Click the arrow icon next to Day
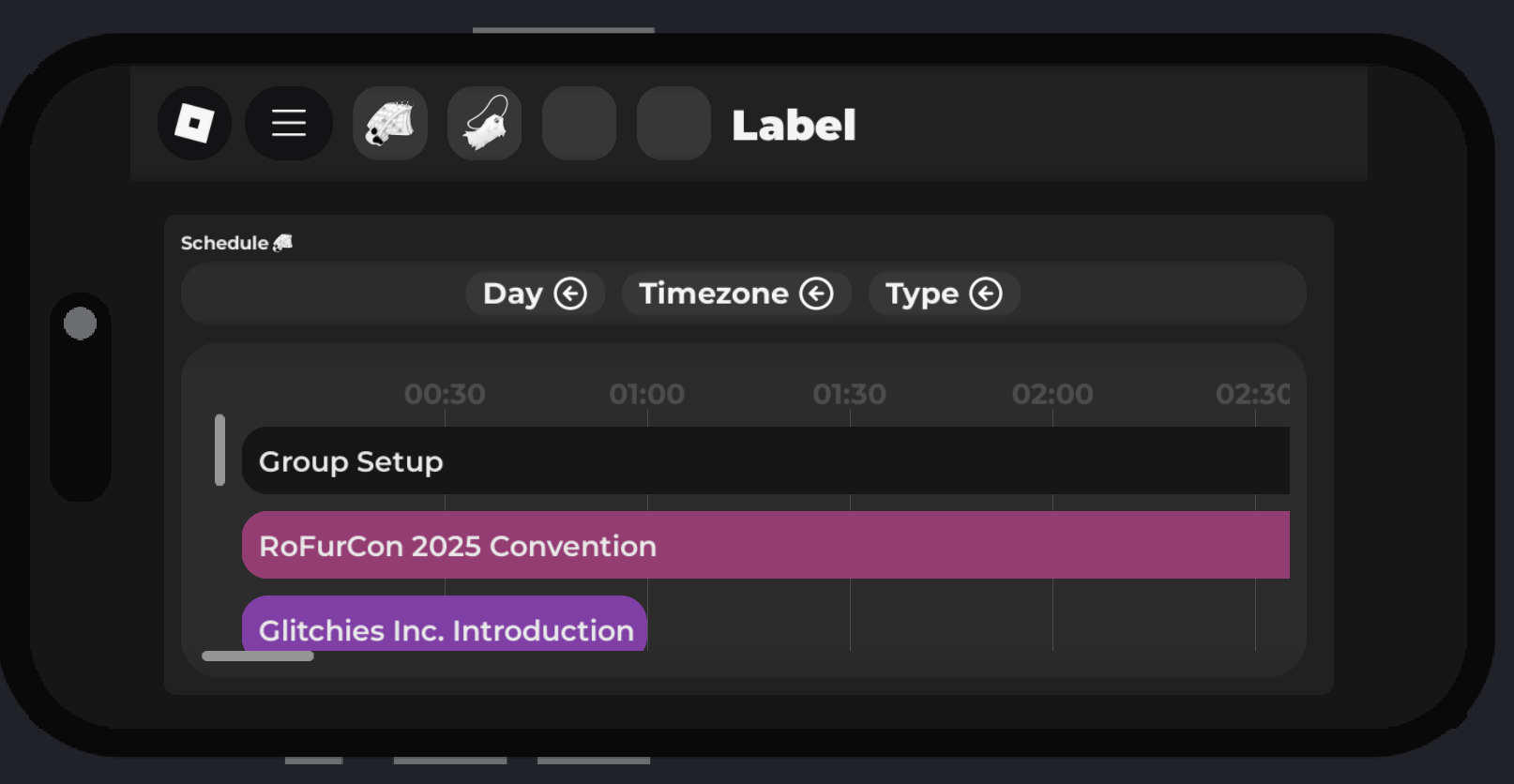The width and height of the screenshot is (1514, 784). click(x=570, y=294)
